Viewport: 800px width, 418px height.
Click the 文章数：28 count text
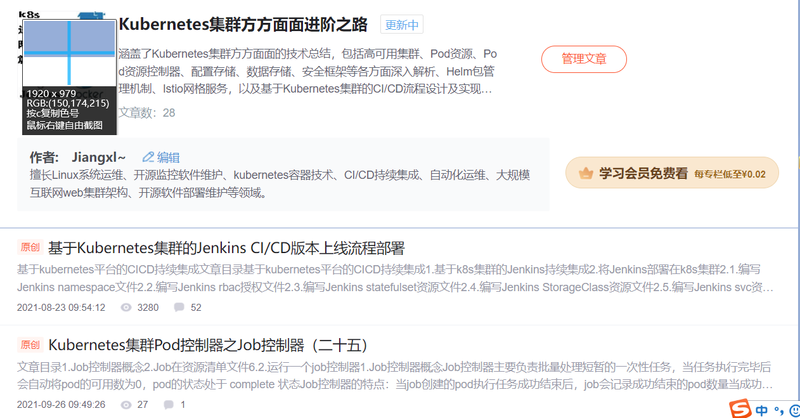click(146, 113)
